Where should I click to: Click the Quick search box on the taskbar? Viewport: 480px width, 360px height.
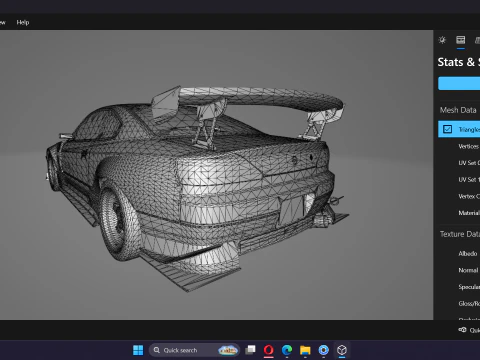pos(194,350)
